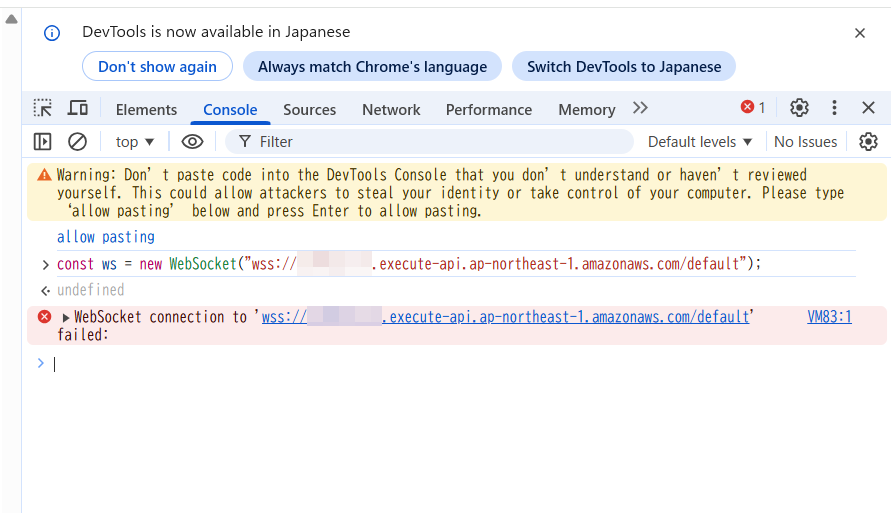Click inside the console Filter field
The width and height of the screenshot is (891, 513).
(x=430, y=142)
